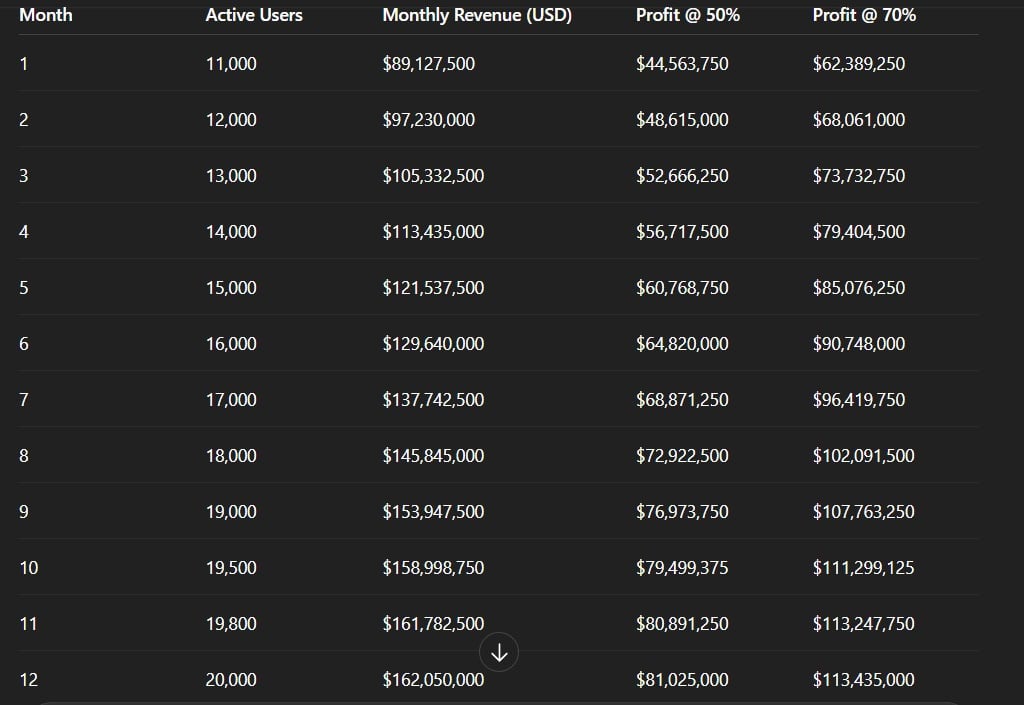Click the $102,091,500 profit cell

[x=864, y=456]
